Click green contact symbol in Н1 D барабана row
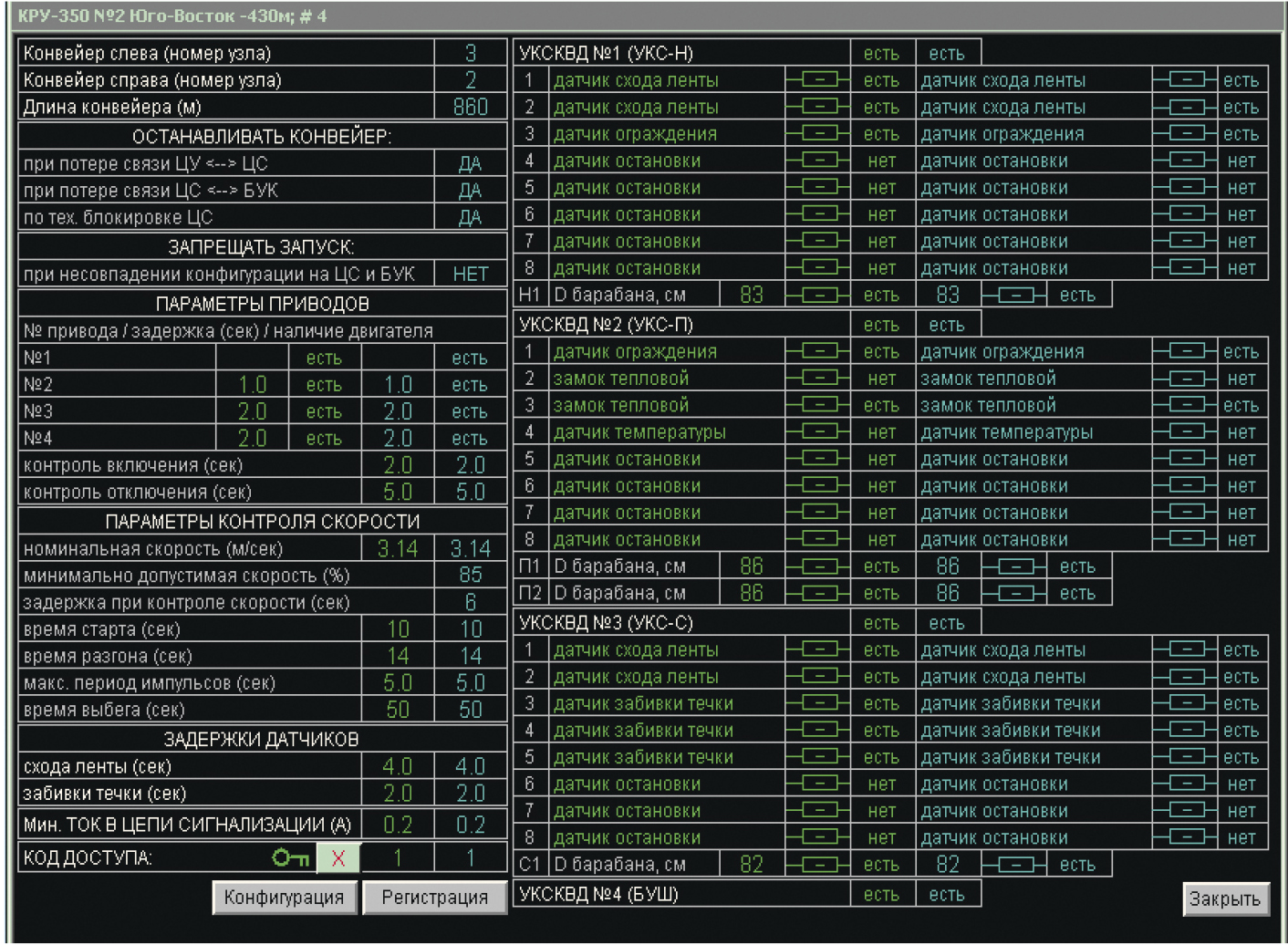Screen dimensions: 1288x945 (x=818, y=296)
